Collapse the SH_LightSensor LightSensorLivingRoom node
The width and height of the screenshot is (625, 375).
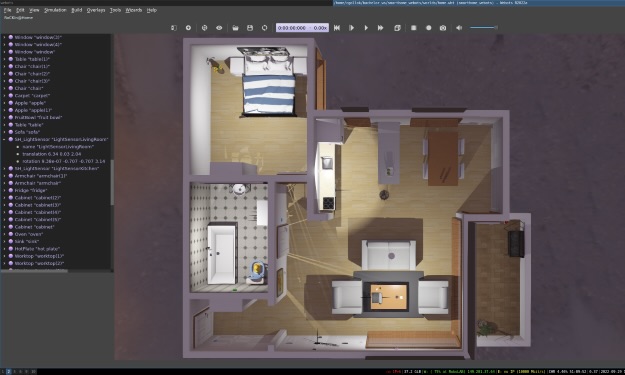coord(4,139)
